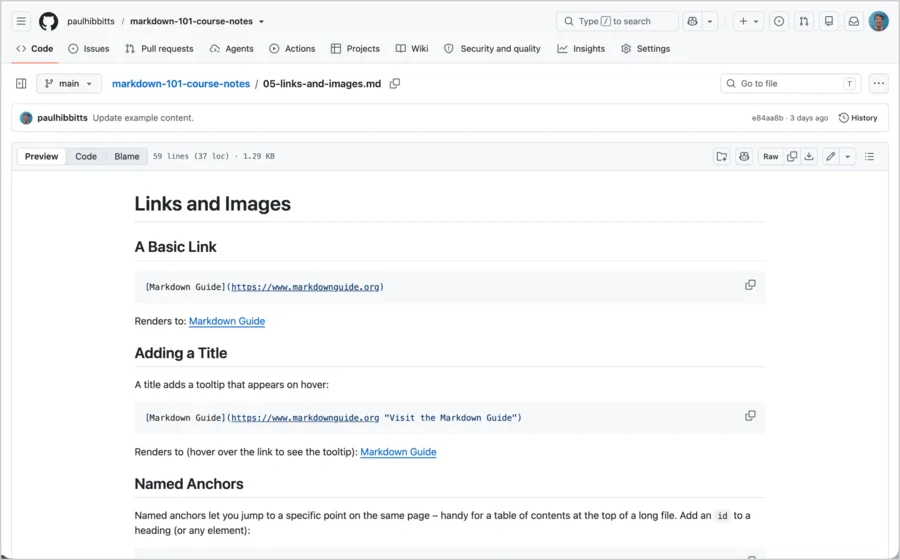Open file in github.dev icon
Screen dimensions: 900x560
[721, 157]
